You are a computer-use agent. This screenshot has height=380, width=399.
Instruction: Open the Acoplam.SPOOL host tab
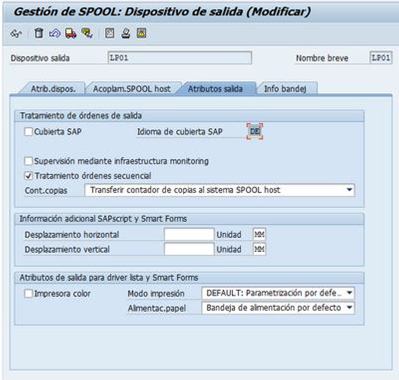pos(132,89)
